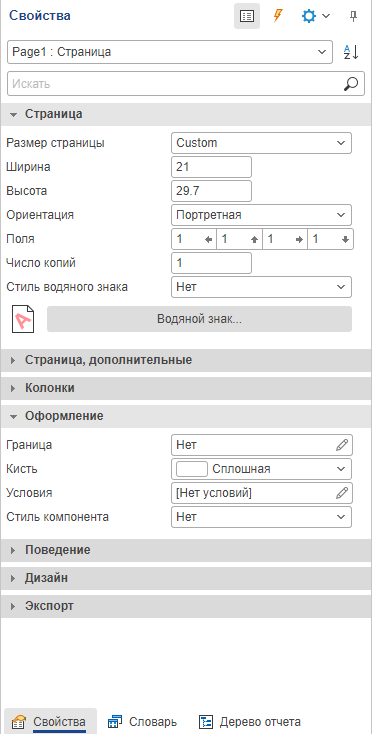
Task: Pin the Свойства panel
Action: coord(353,16)
